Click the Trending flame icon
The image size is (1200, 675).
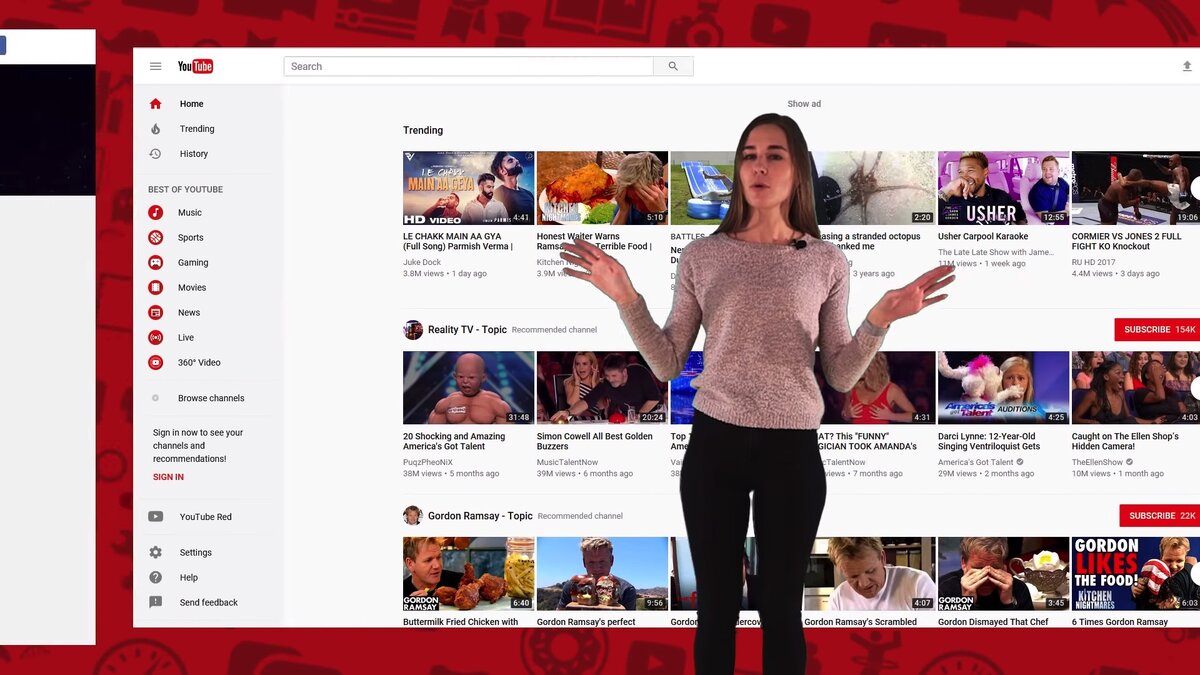[x=155, y=129]
